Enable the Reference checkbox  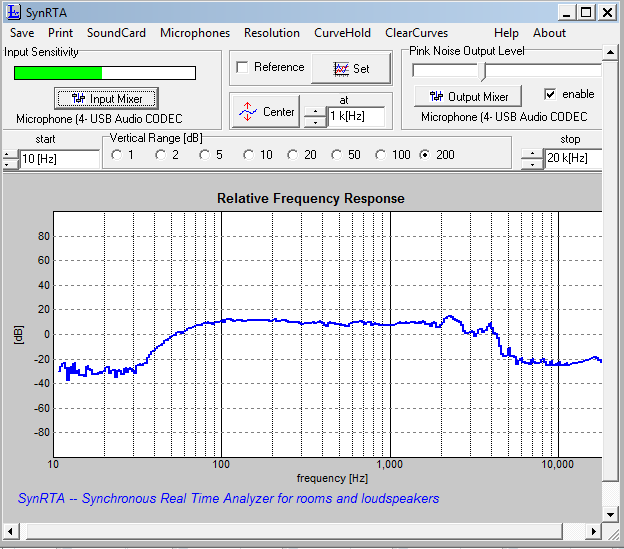pos(242,67)
